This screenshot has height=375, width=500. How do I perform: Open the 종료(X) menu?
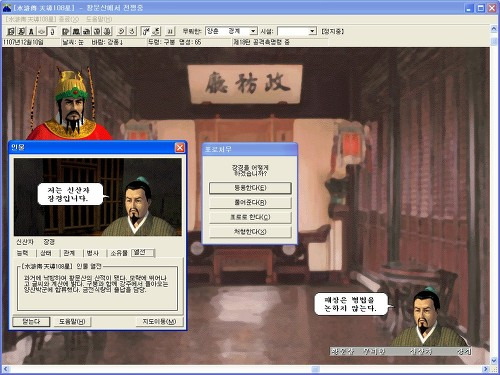pos(69,19)
